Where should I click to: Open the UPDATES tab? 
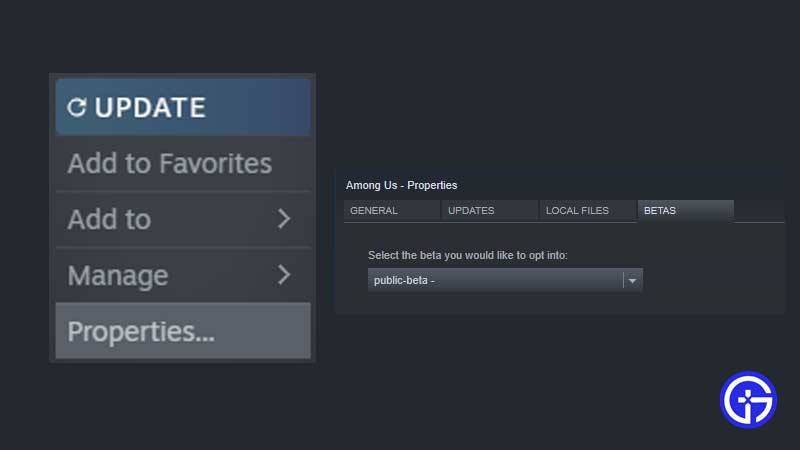[471, 211]
